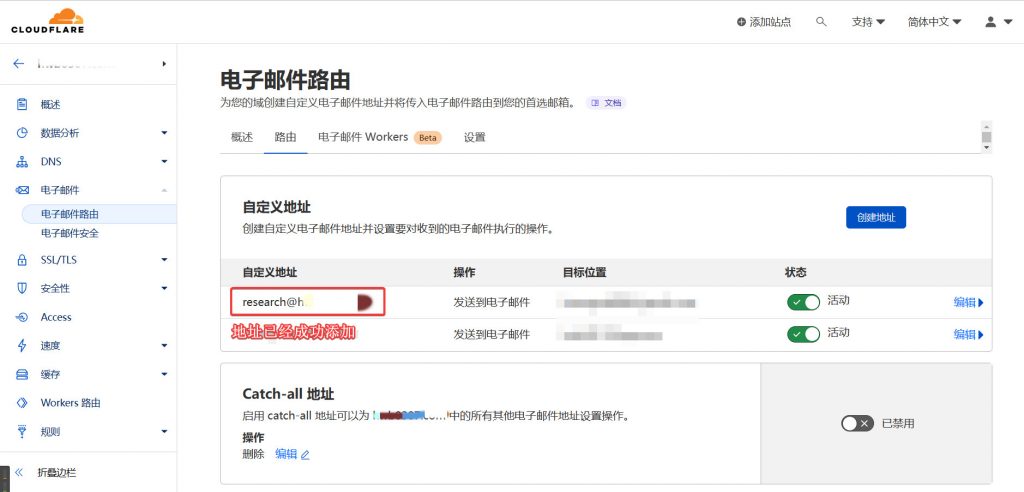The image size is (1024, 492).
Task: Click the 自定义地址 column header
Action: 270,272
